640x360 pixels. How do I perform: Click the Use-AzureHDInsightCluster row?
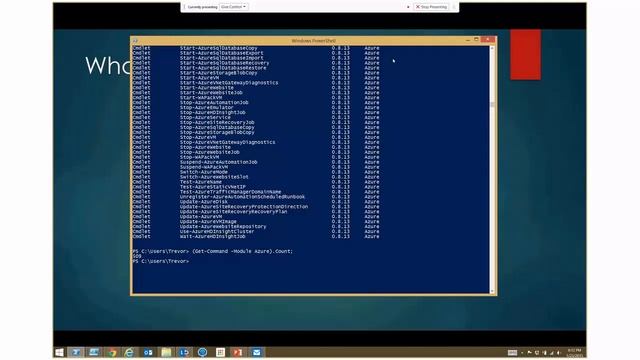pos(256,231)
